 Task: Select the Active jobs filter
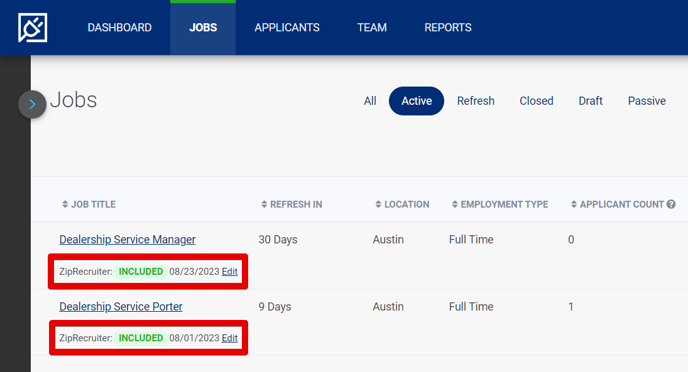416,101
